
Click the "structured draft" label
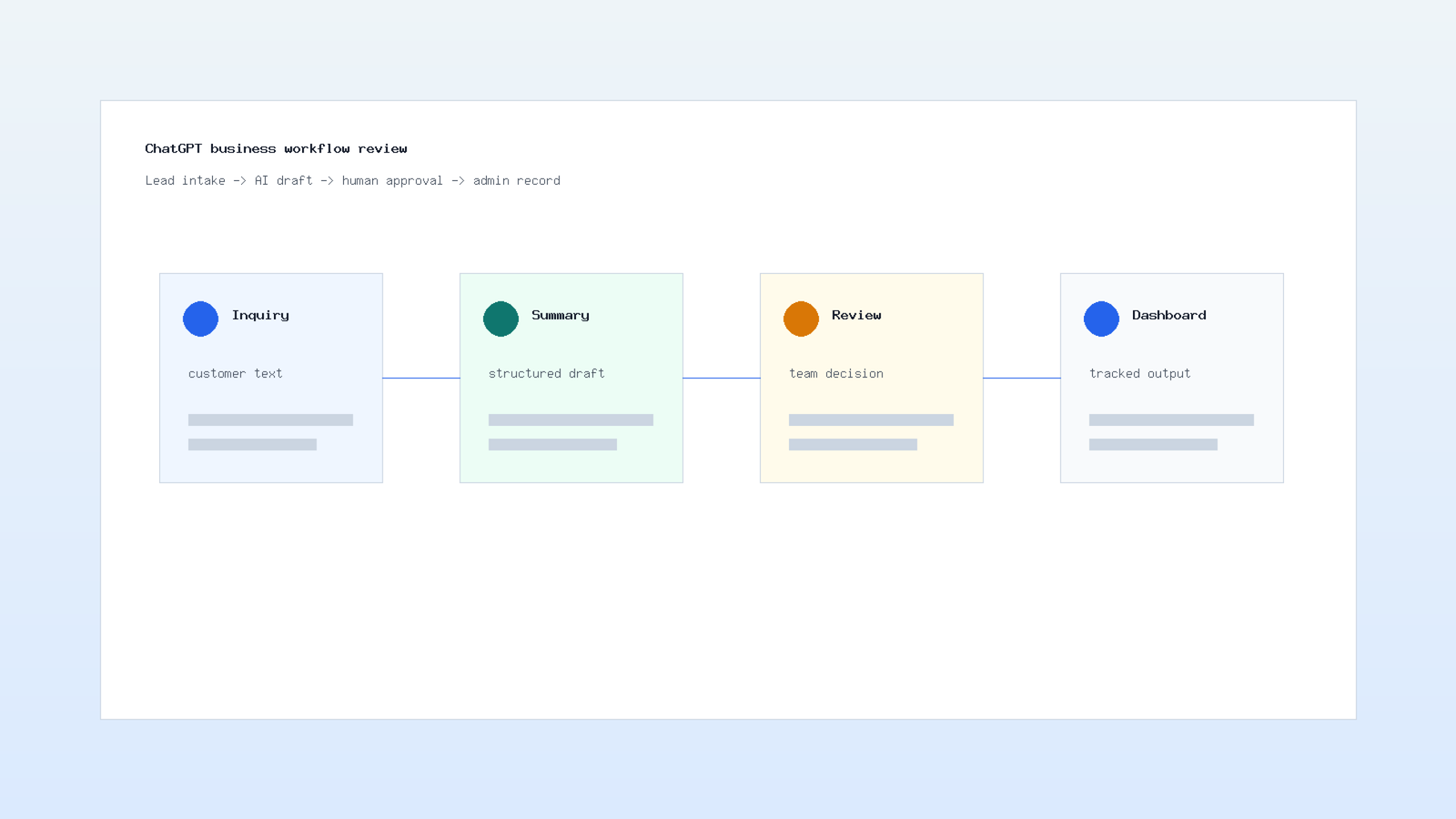547,373
